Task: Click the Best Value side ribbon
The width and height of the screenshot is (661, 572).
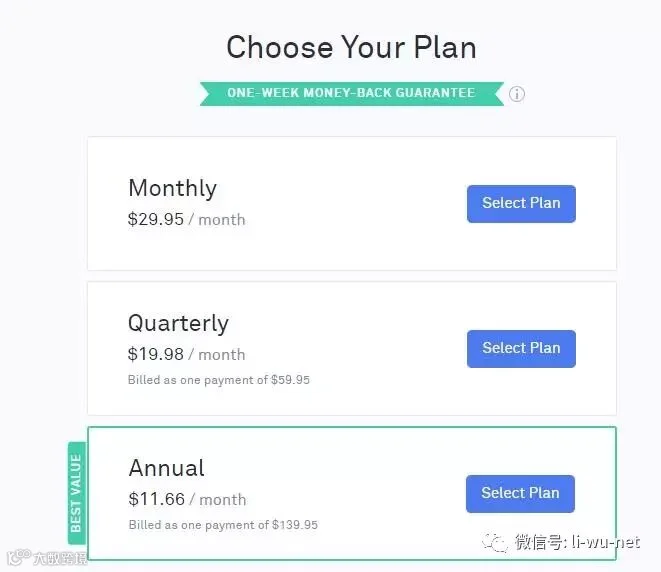Action: [76, 493]
